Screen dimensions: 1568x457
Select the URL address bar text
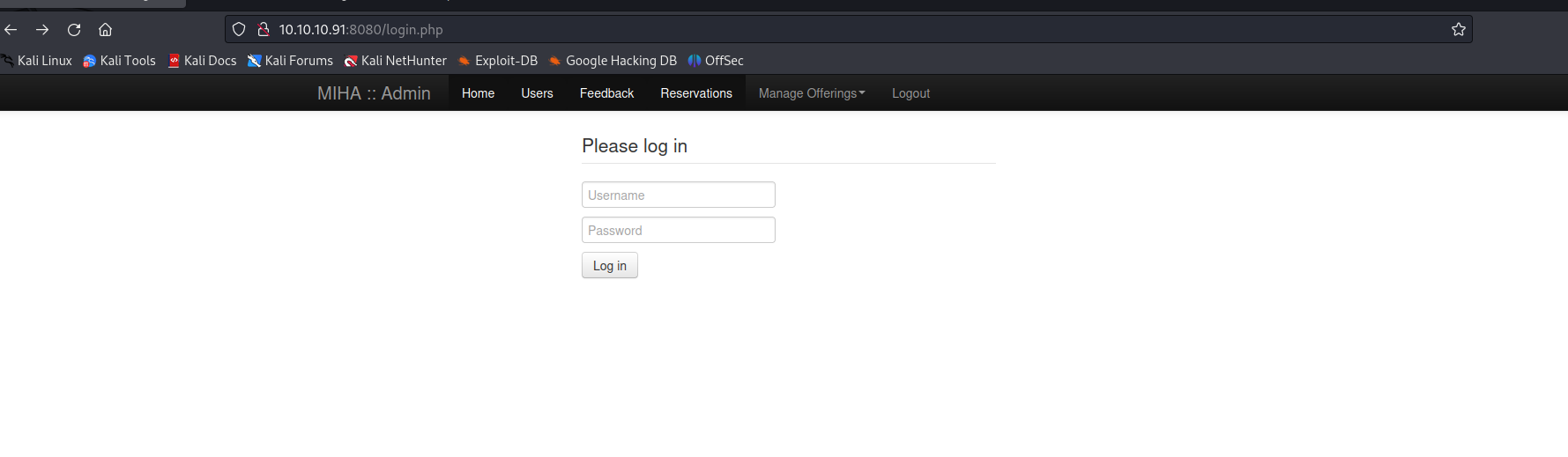(361, 29)
